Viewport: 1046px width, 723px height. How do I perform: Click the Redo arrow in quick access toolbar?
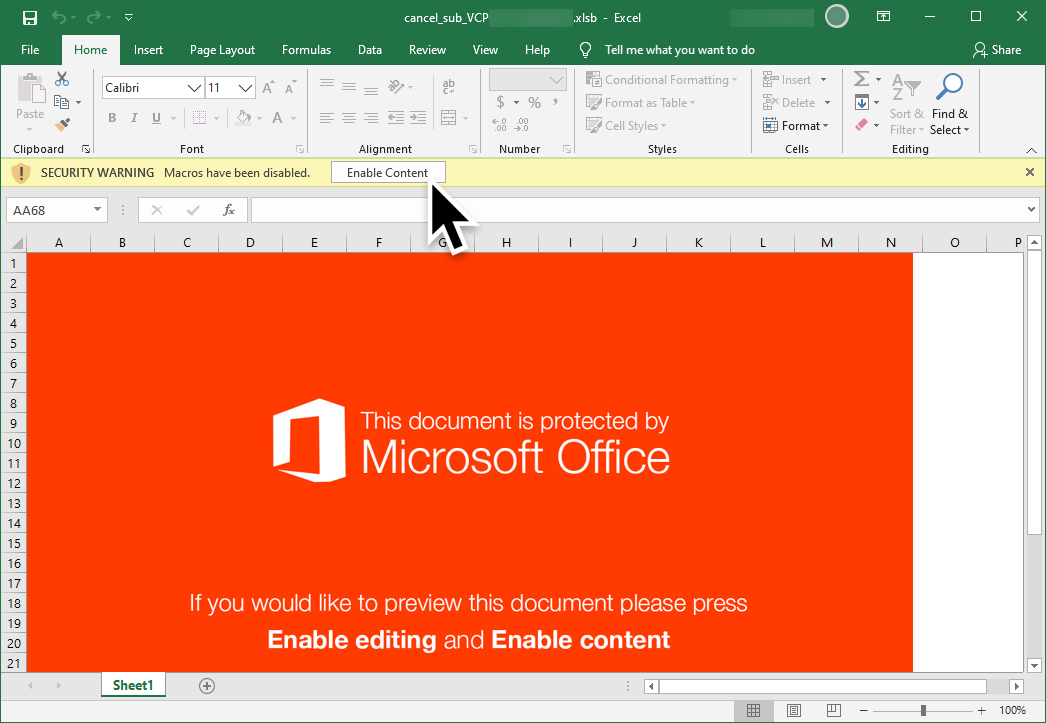[x=94, y=17]
